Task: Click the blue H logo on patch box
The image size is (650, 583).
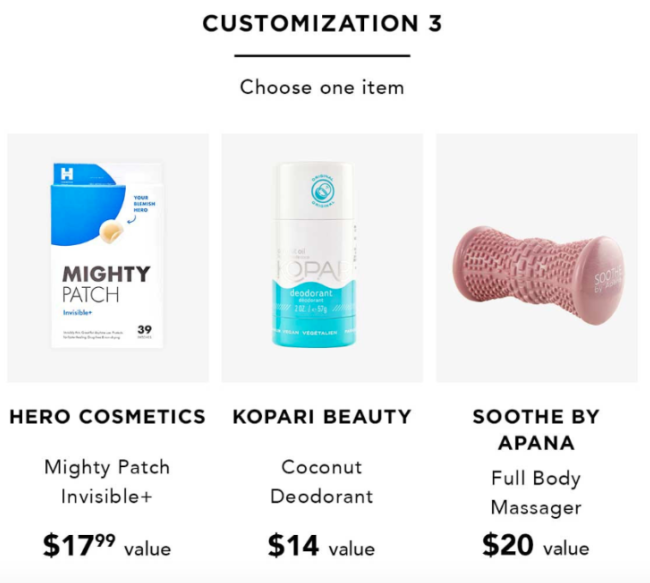Action: [67, 174]
